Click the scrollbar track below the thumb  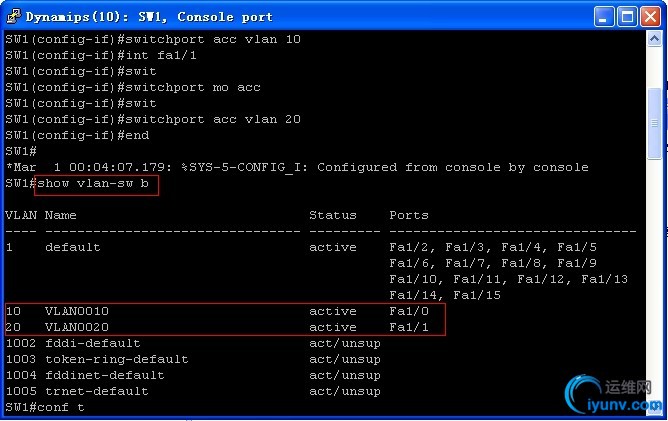click(x=654, y=264)
